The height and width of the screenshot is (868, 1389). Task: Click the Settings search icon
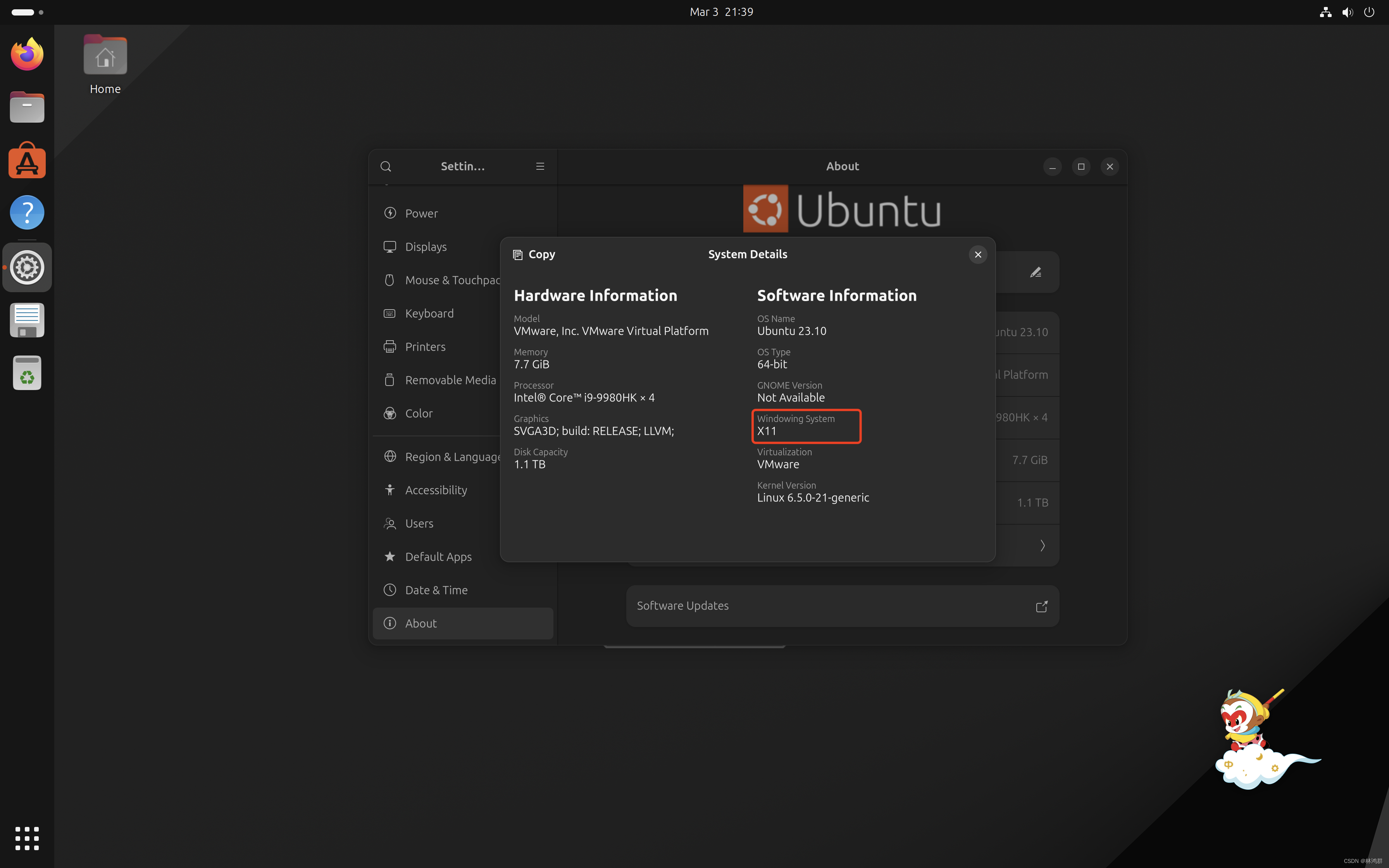pos(386,167)
